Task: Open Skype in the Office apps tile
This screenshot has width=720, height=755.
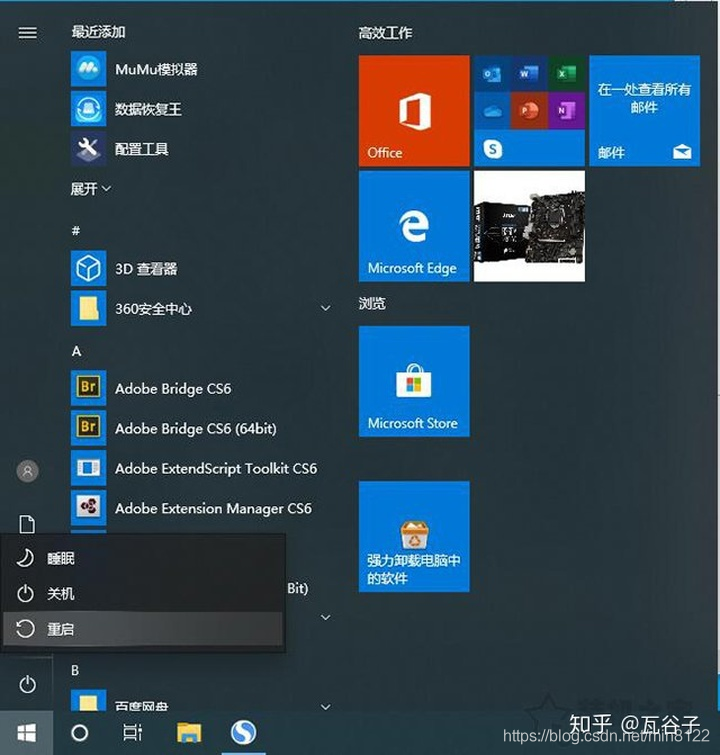Action: click(x=492, y=149)
